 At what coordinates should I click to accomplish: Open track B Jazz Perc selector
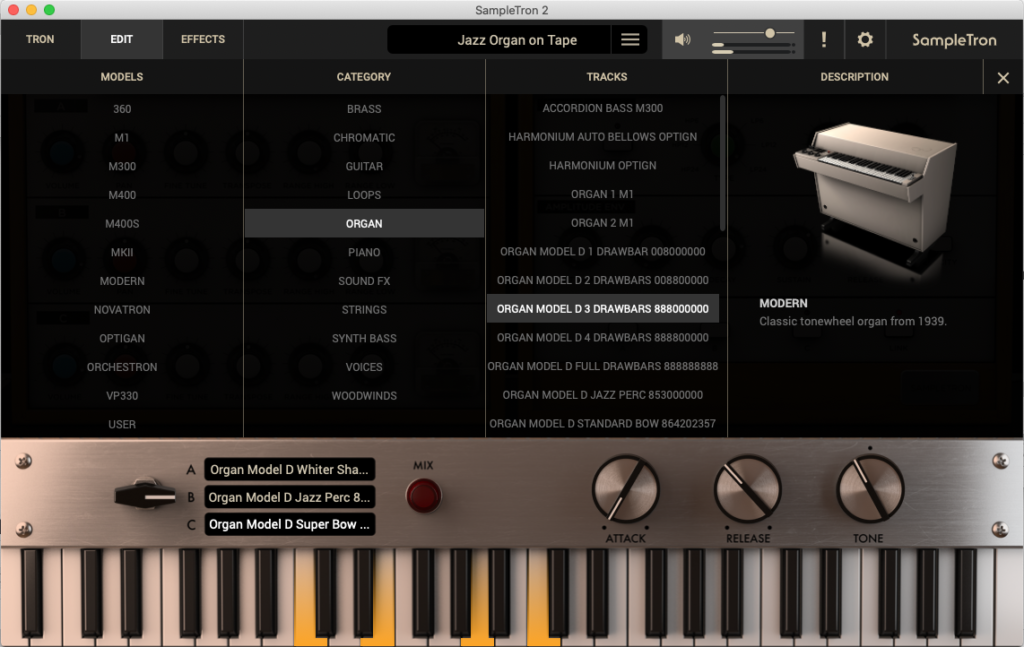click(x=289, y=497)
